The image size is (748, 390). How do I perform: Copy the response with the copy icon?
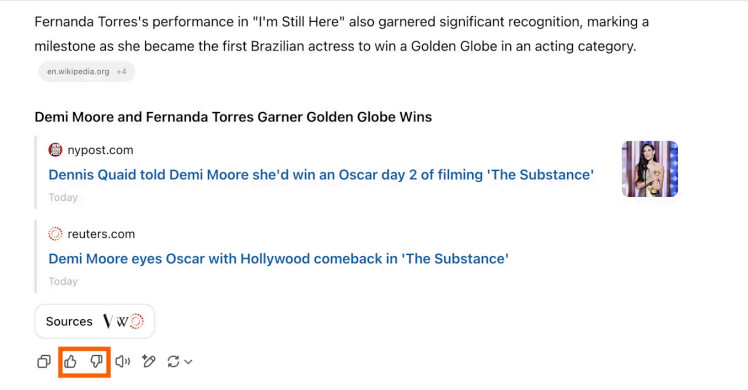[x=44, y=362]
